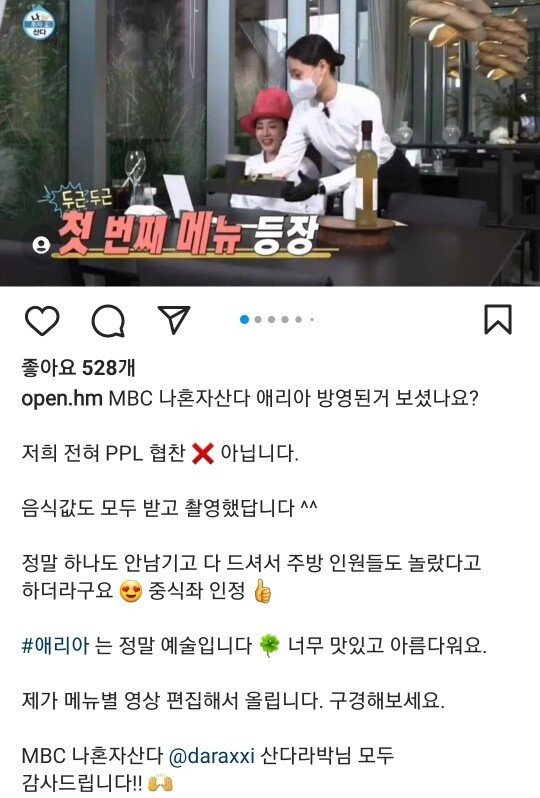Open the 좋아요 528개 likes list
The width and height of the screenshot is (540, 798).
click(78, 367)
